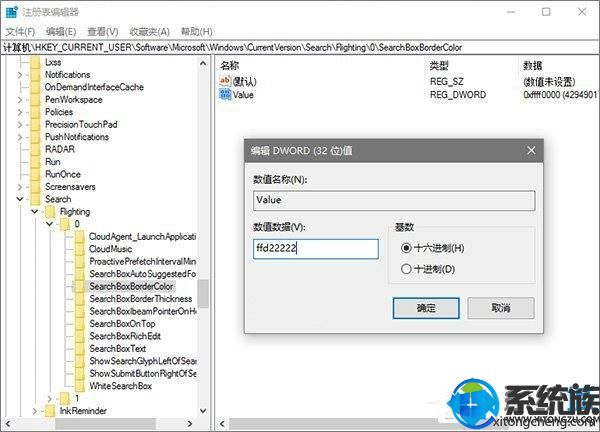
Task: Click the Run folder icon
Action: point(36,162)
